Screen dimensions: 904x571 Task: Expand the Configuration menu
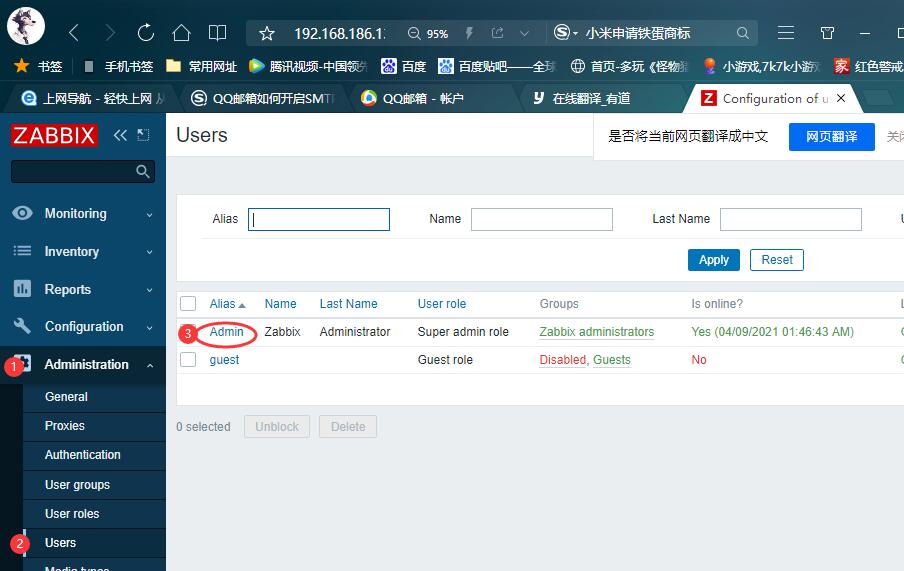tap(83, 326)
